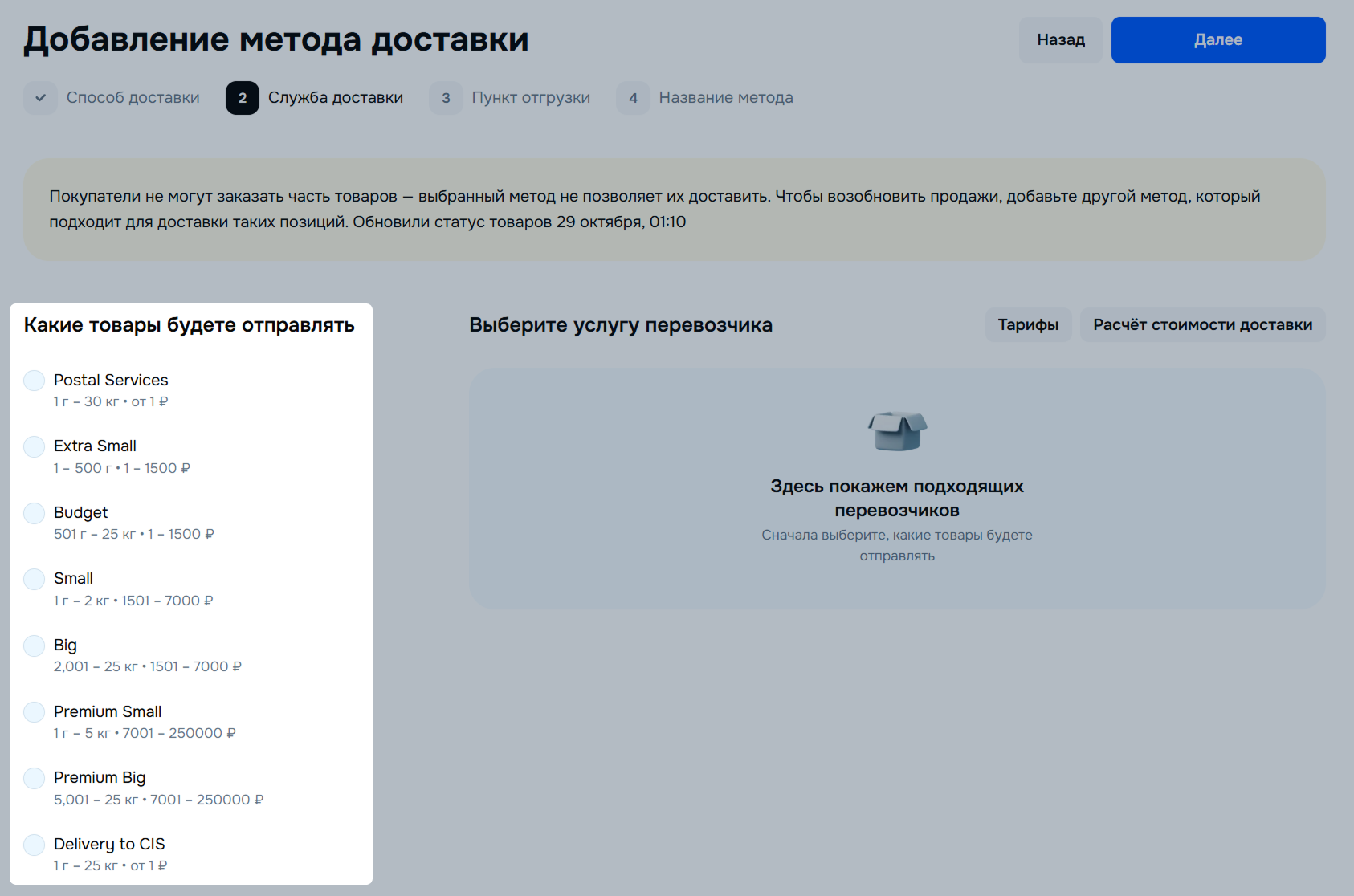Select the Small radio option
Image resolution: width=1354 pixels, height=896 pixels.
pos(35,579)
